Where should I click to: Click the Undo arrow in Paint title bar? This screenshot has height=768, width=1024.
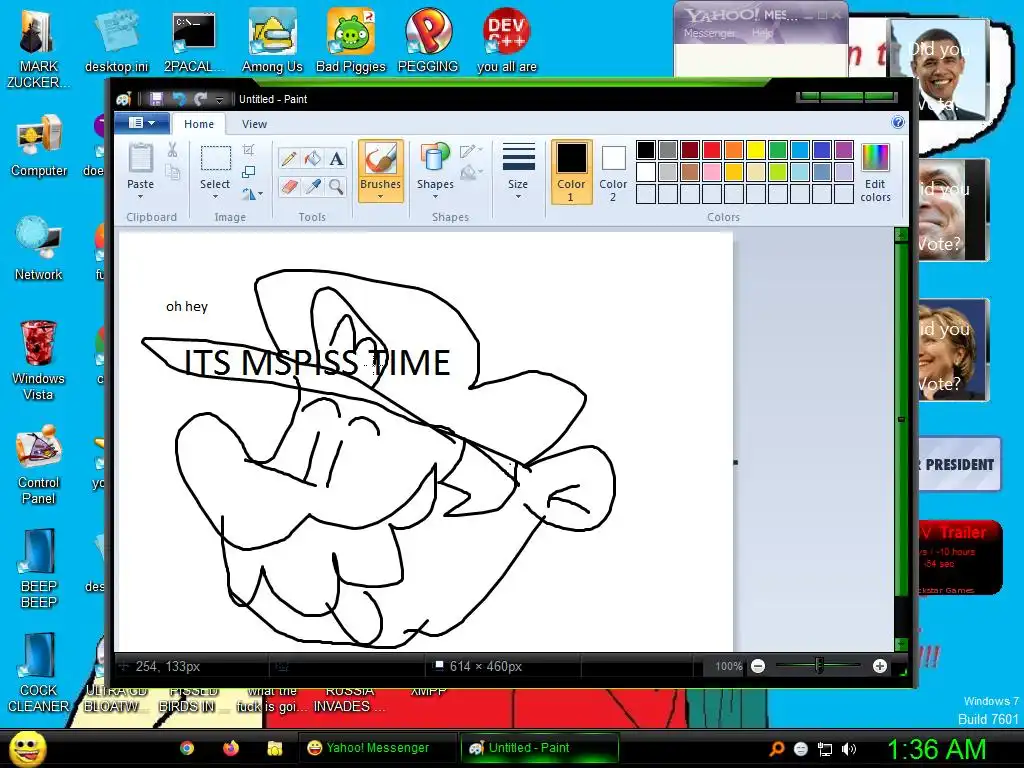[178, 99]
